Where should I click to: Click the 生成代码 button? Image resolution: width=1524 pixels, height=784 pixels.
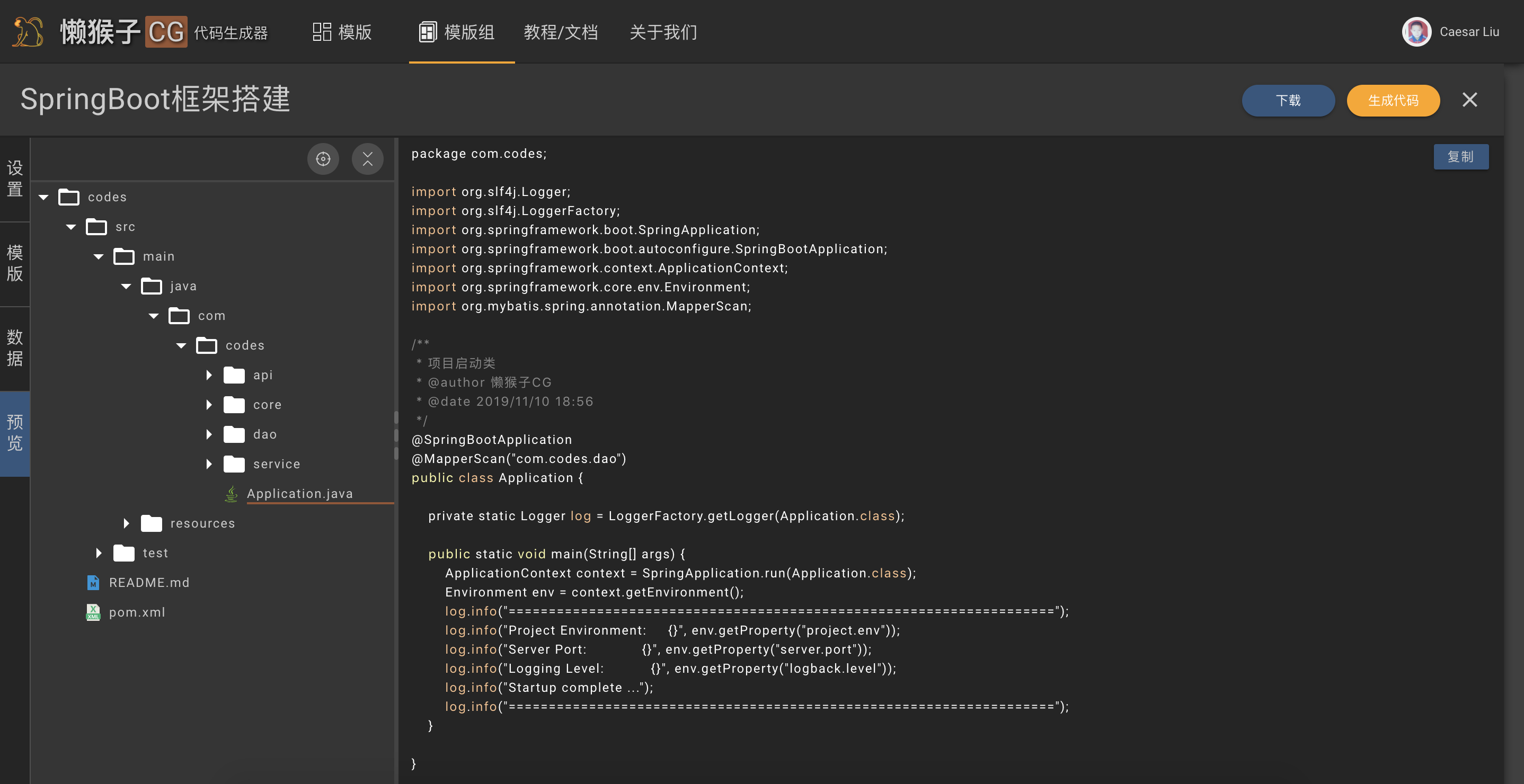(x=1393, y=101)
